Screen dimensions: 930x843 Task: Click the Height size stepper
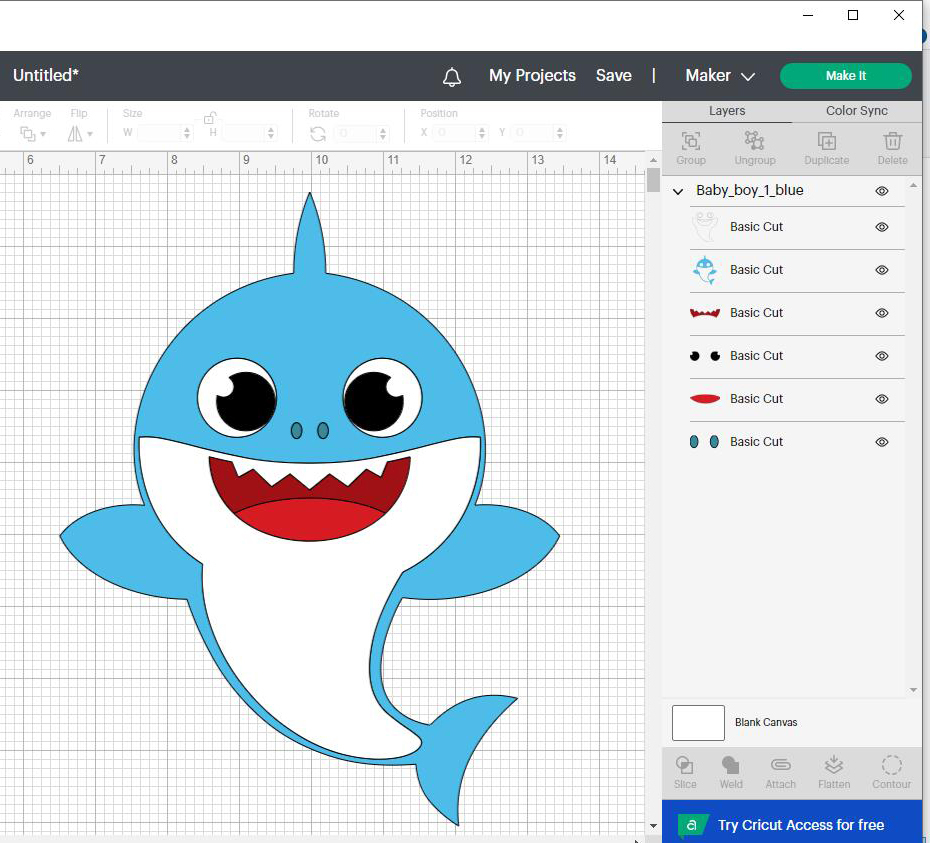point(271,133)
